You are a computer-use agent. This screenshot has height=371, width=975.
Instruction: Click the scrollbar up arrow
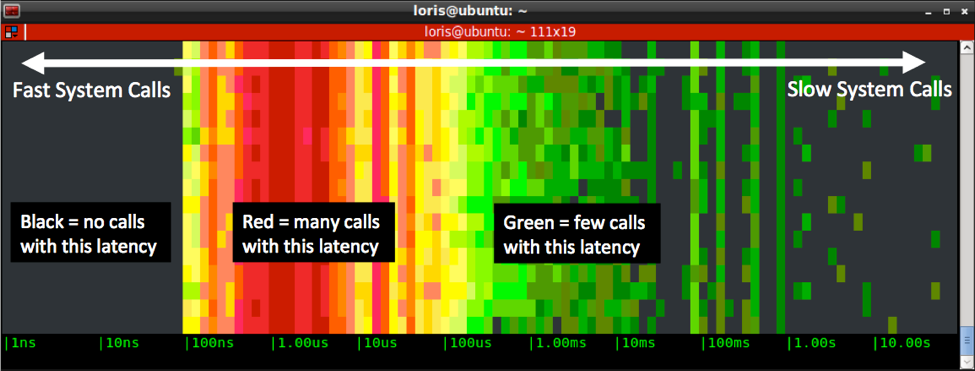[x=967, y=48]
